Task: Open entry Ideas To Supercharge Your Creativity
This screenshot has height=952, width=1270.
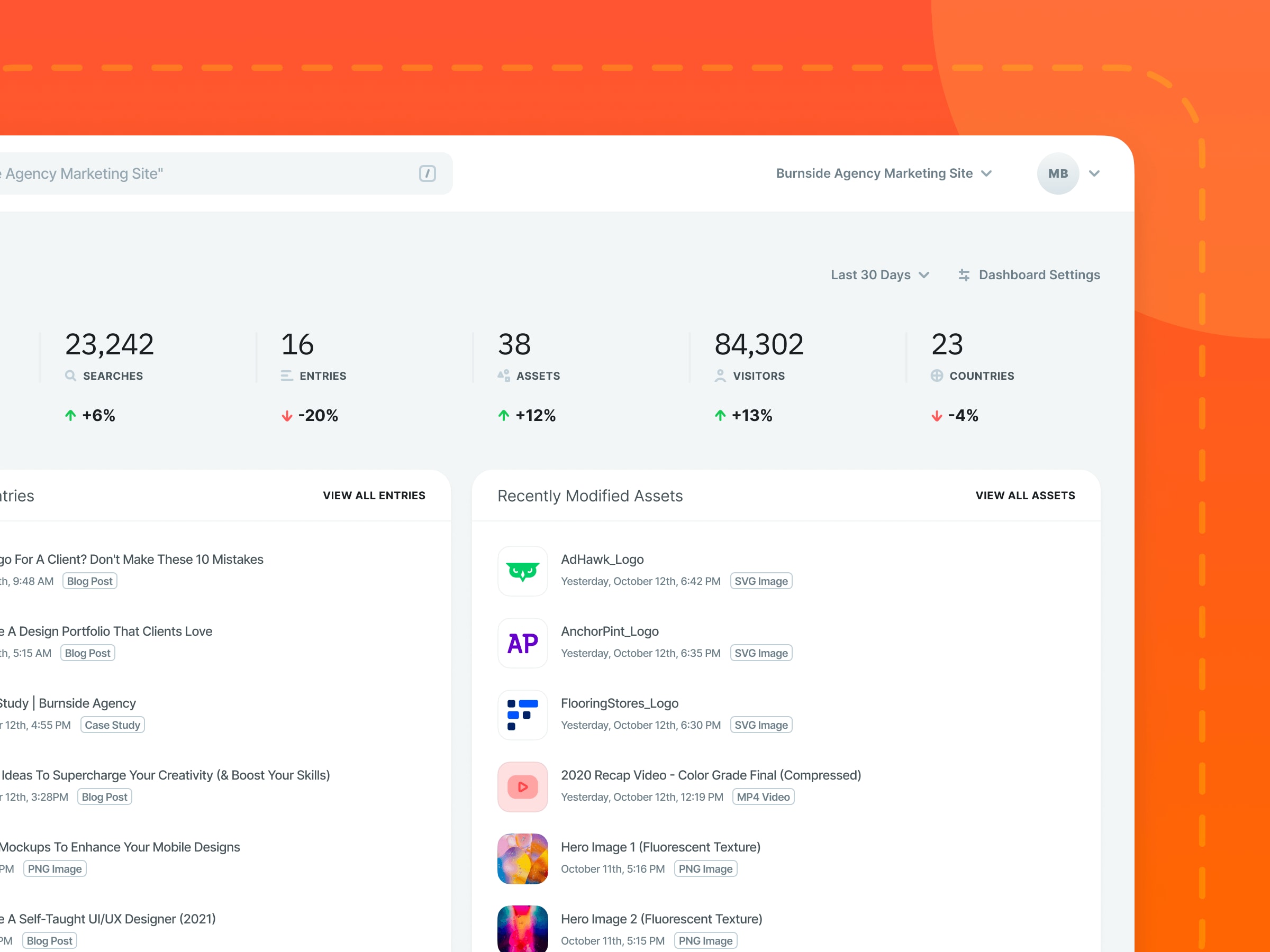Action: tap(165, 775)
